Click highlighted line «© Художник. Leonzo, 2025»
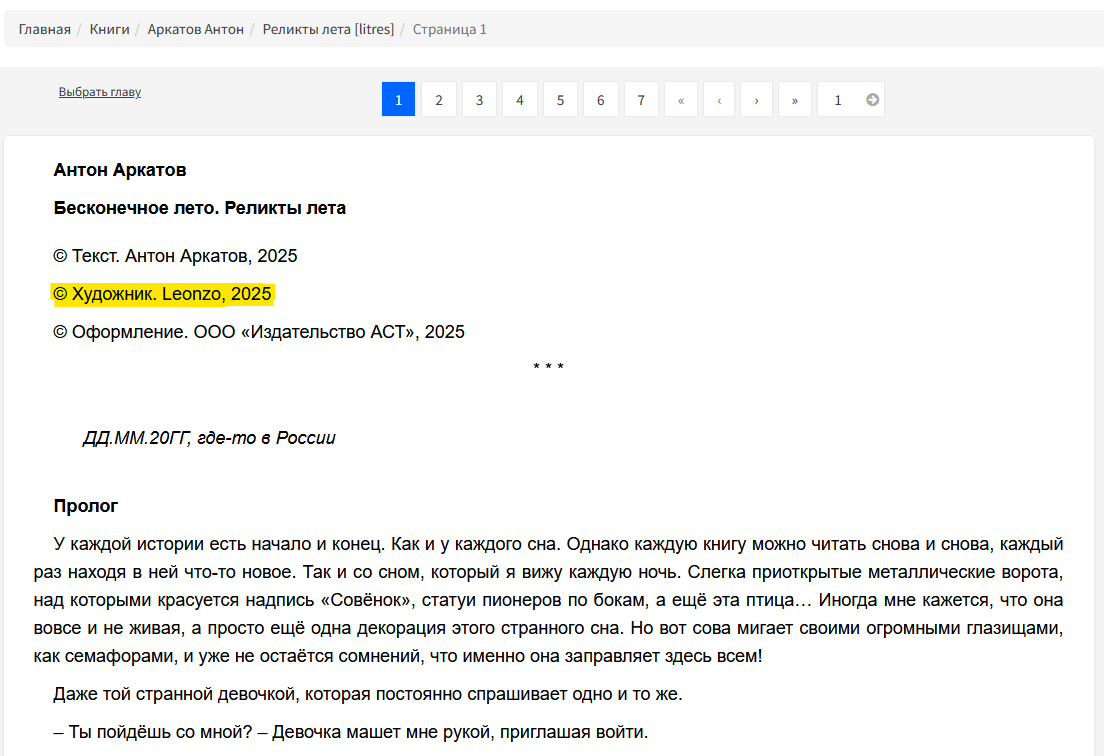The height and width of the screenshot is (756, 1104). point(163,294)
